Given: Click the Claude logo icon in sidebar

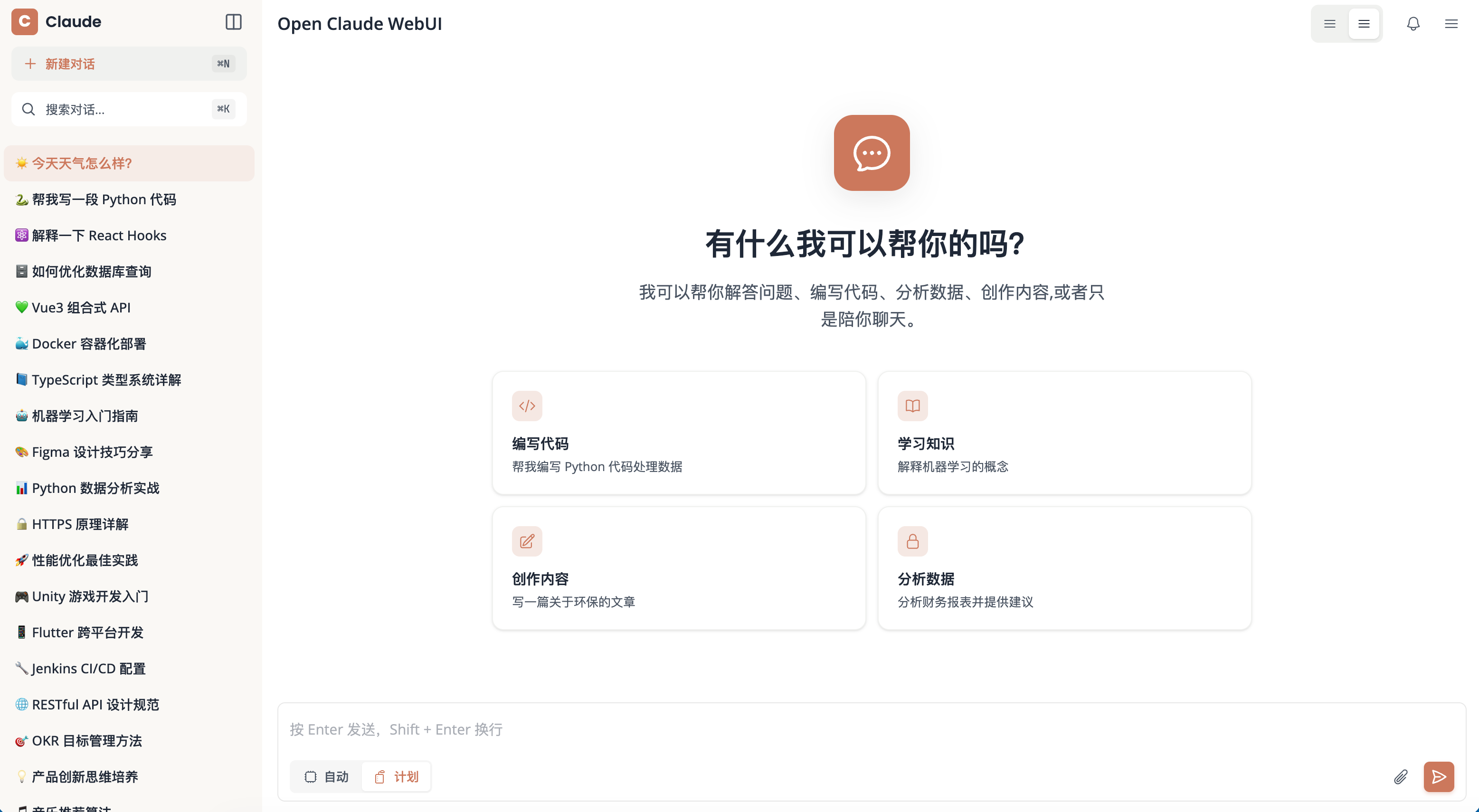Looking at the screenshot, I should point(25,22).
